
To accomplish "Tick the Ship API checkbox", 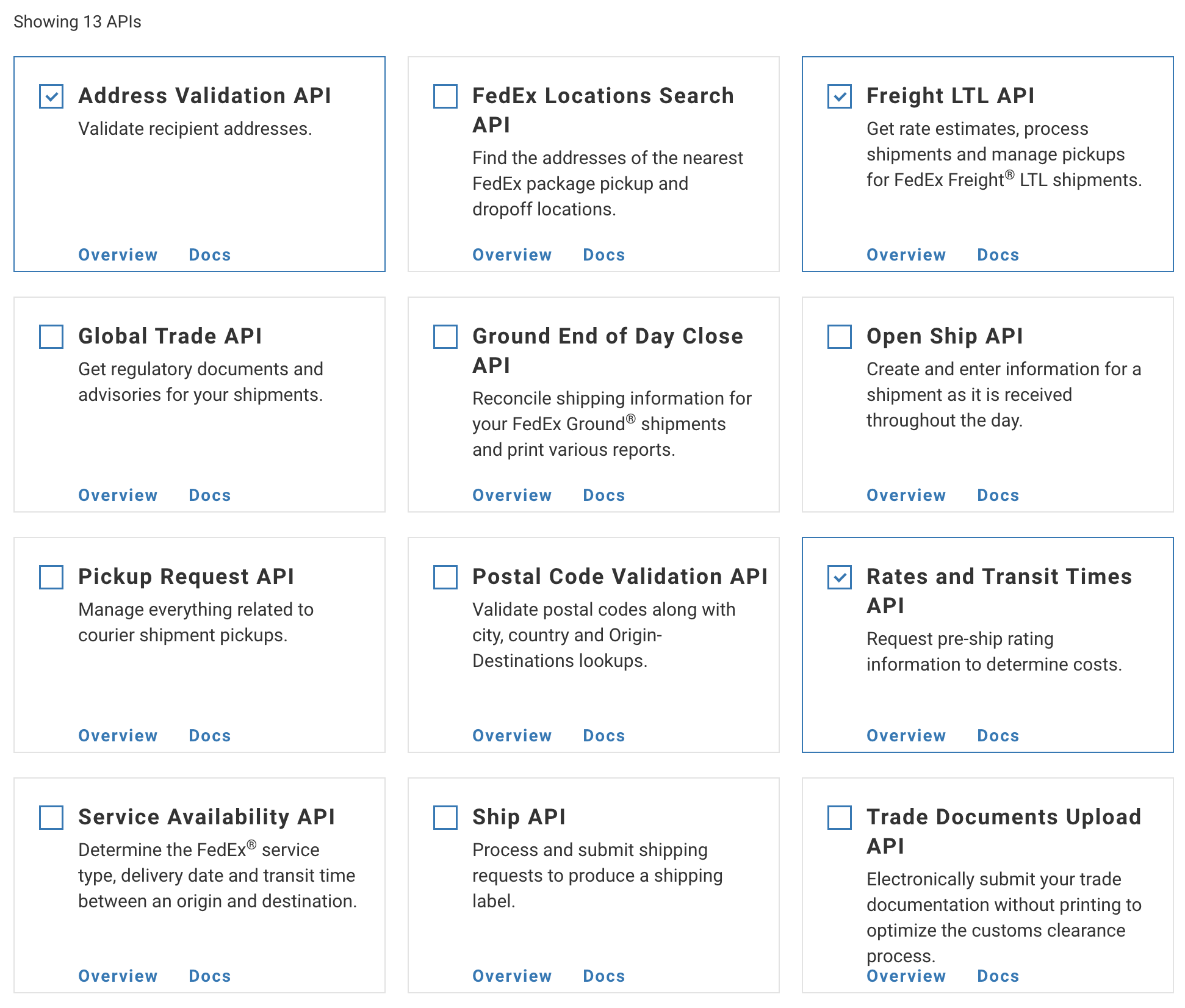I will pos(445,818).
